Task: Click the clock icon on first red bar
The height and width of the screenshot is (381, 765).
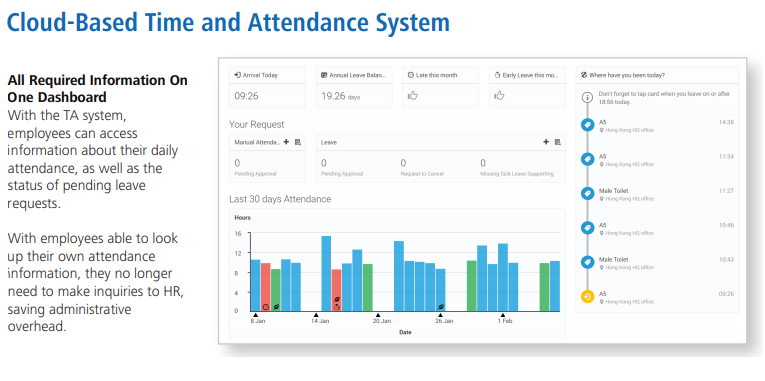Action: (x=265, y=306)
